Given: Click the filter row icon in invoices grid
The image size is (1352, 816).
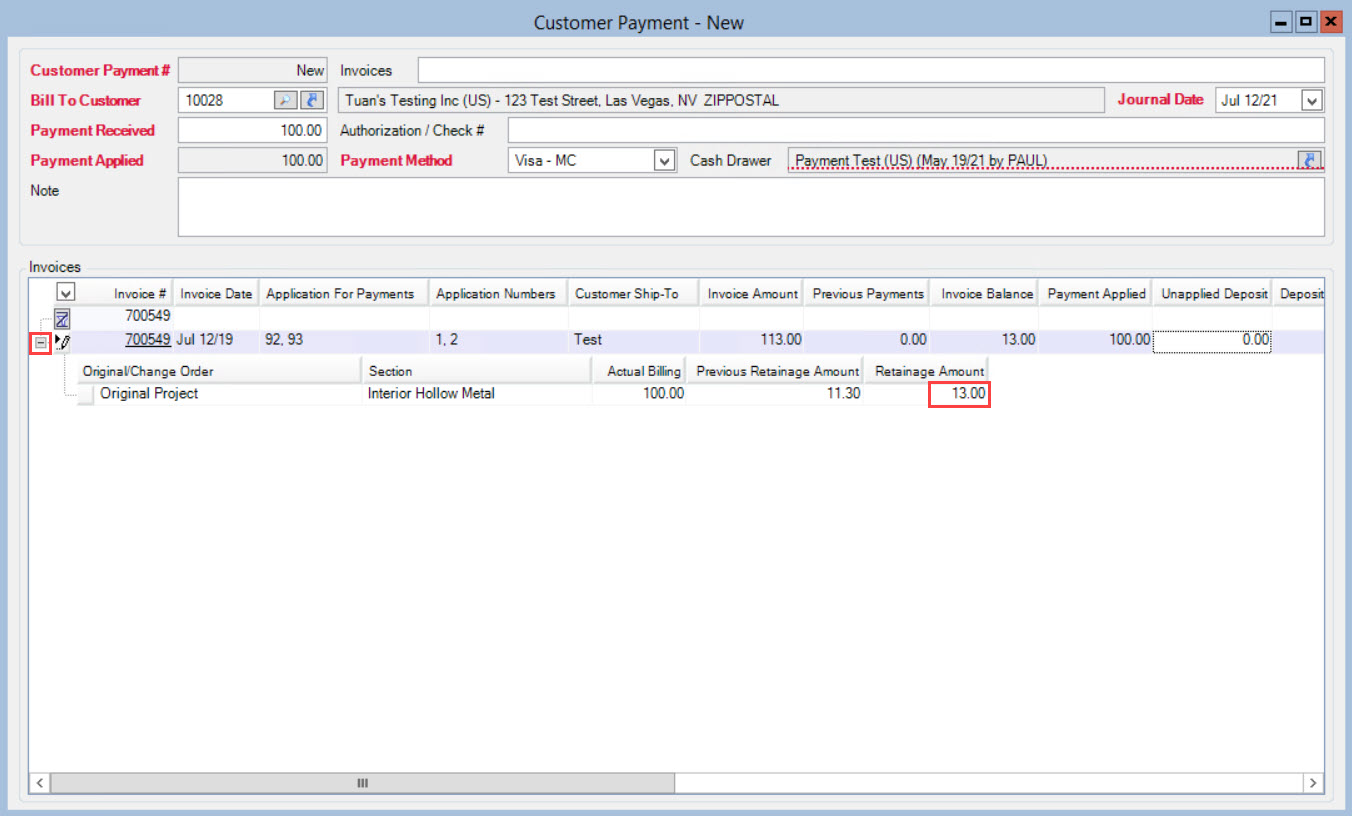Looking at the screenshot, I should tap(62, 319).
